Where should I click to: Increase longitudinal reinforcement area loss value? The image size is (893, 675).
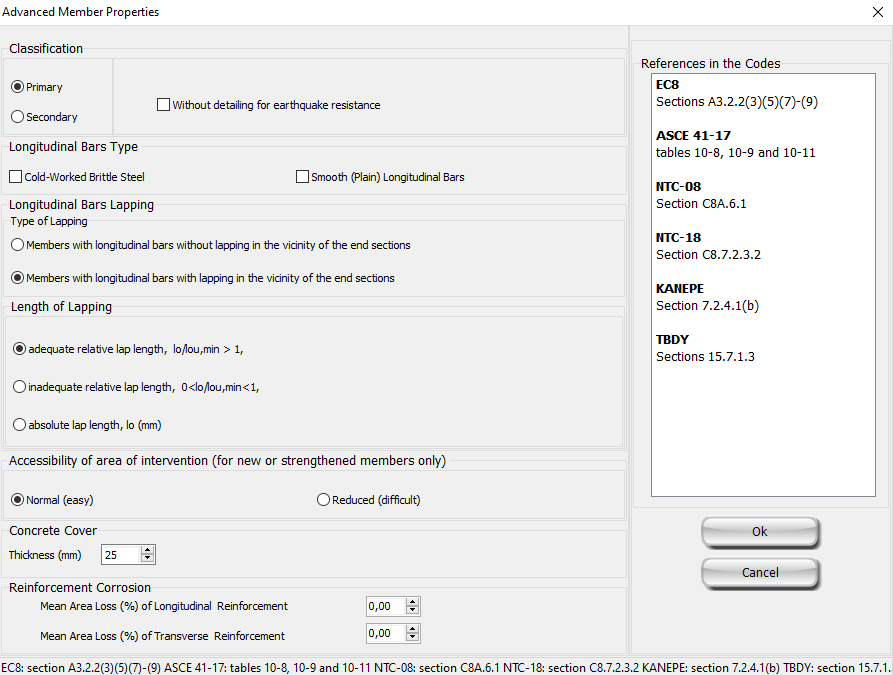pos(413,602)
